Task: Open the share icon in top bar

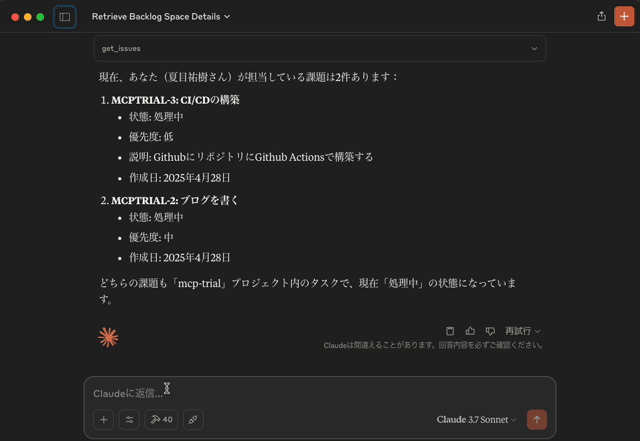Action: pyautogui.click(x=601, y=16)
